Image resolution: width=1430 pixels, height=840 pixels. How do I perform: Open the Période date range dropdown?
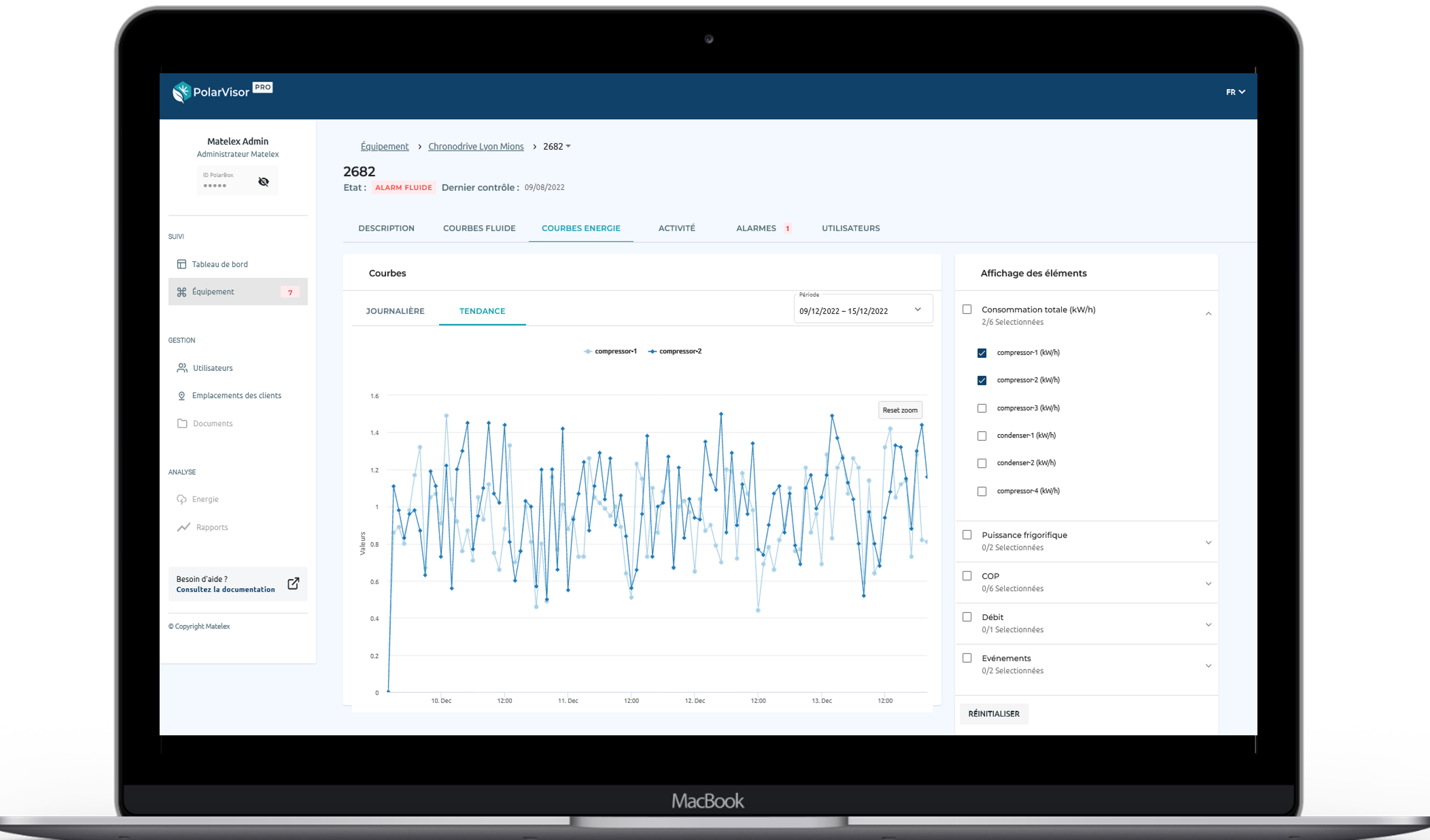[863, 310]
